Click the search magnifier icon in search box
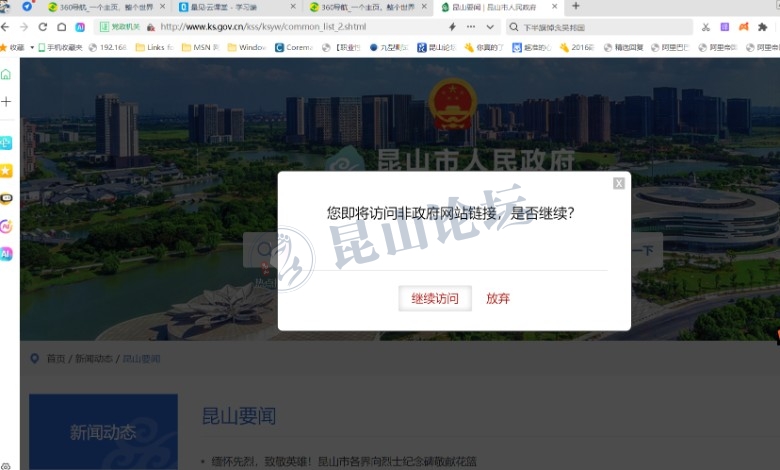This screenshot has height=470, width=780. click(x=514, y=27)
